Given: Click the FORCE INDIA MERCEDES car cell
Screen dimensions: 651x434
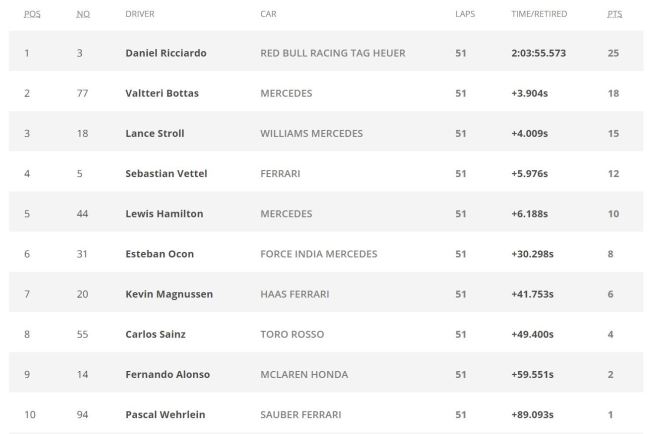Looking at the screenshot, I should pos(318,254).
